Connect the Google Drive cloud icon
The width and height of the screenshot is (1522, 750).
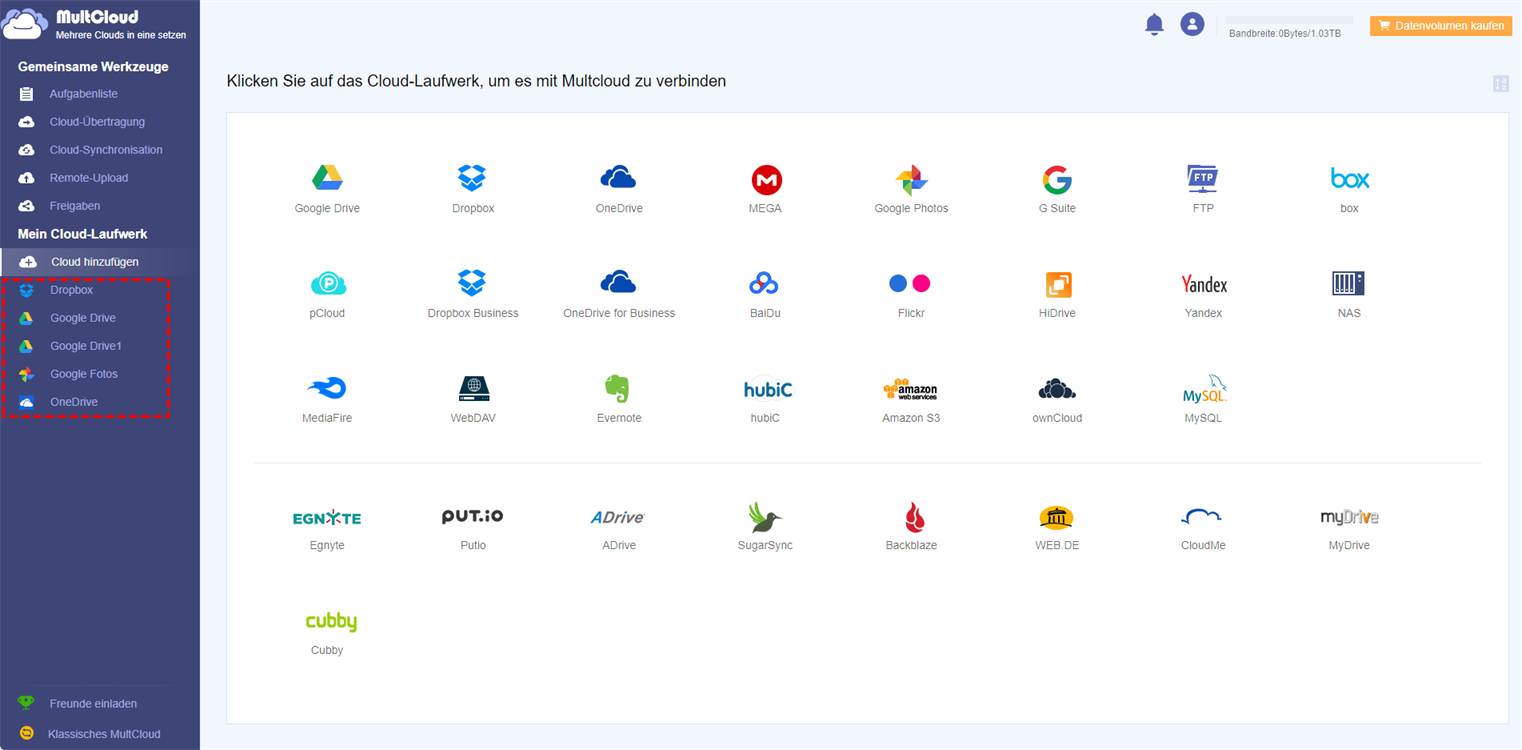[327, 178]
